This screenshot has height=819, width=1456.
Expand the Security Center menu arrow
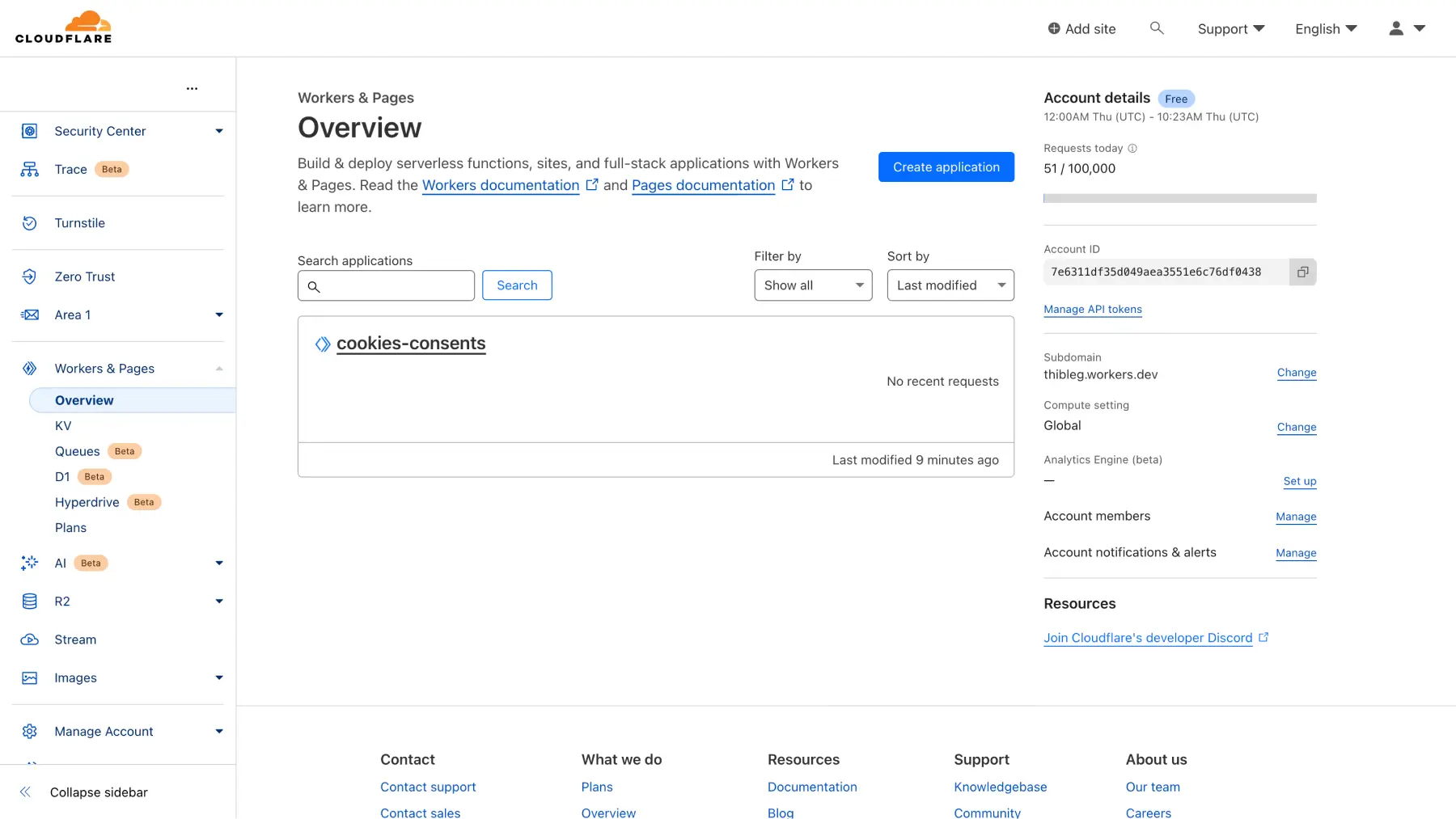pyautogui.click(x=219, y=131)
